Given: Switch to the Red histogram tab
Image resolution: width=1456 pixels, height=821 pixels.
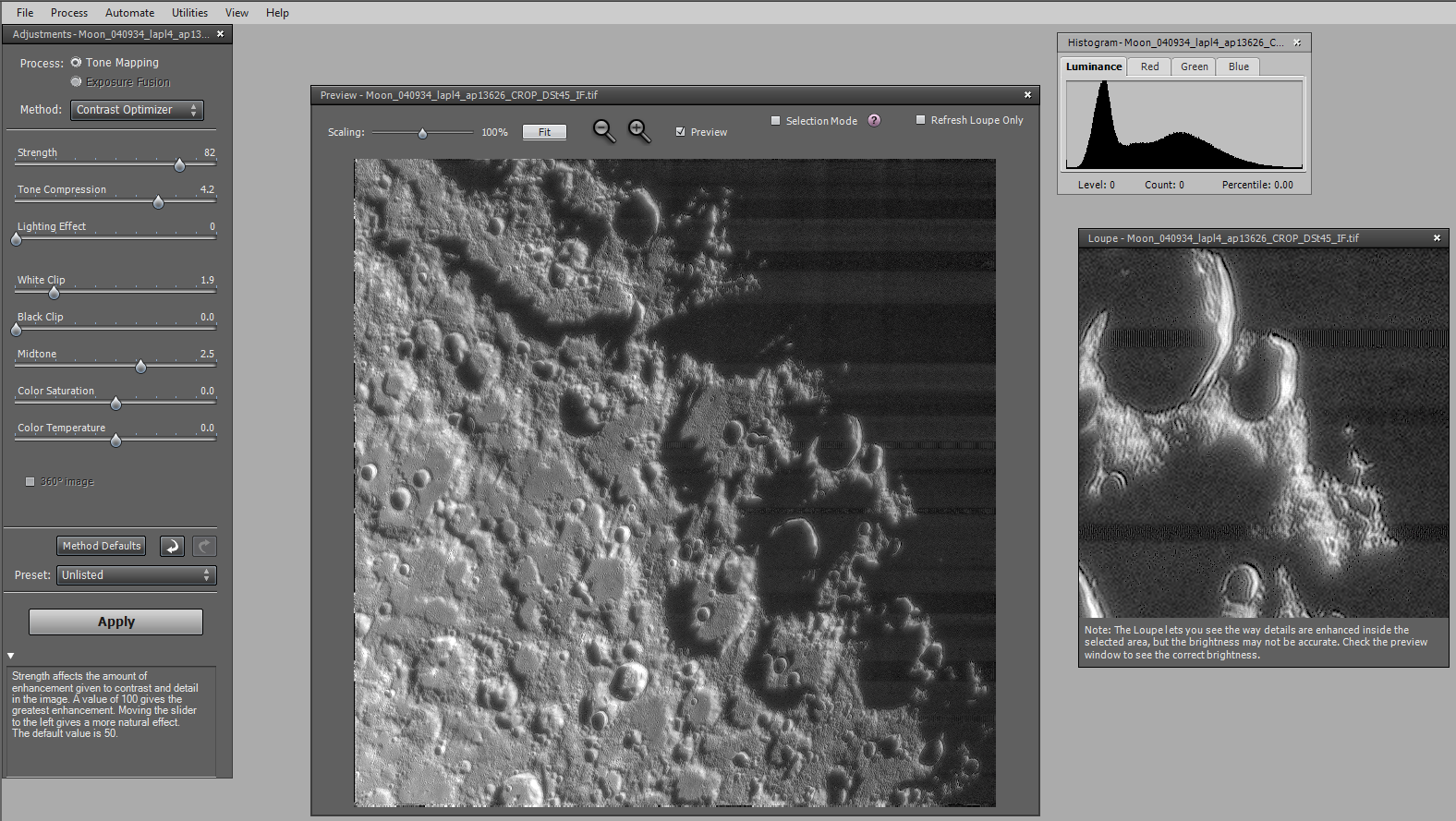Looking at the screenshot, I should (1149, 66).
